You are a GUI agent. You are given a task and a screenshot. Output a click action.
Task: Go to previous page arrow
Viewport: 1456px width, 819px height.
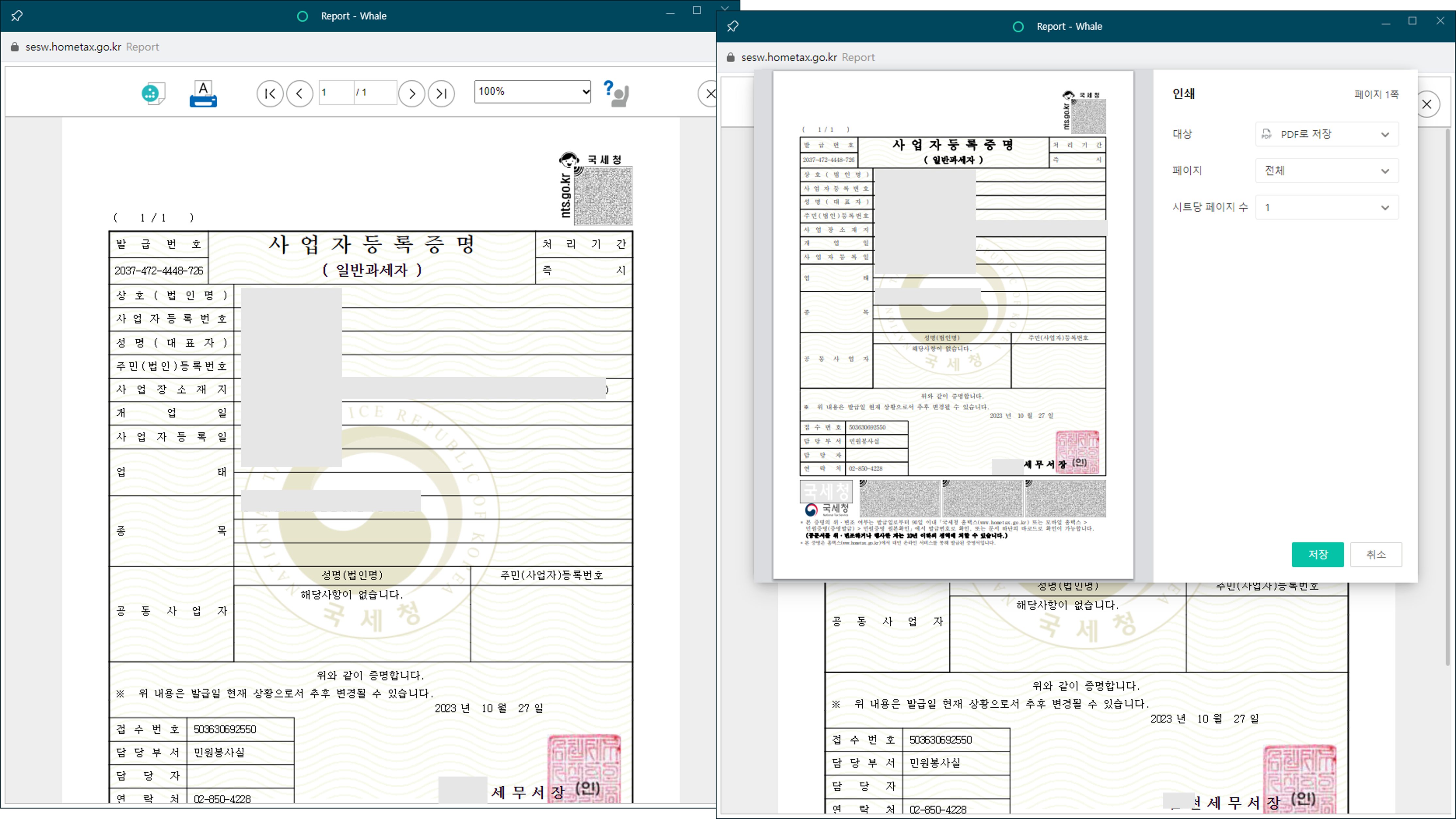300,93
